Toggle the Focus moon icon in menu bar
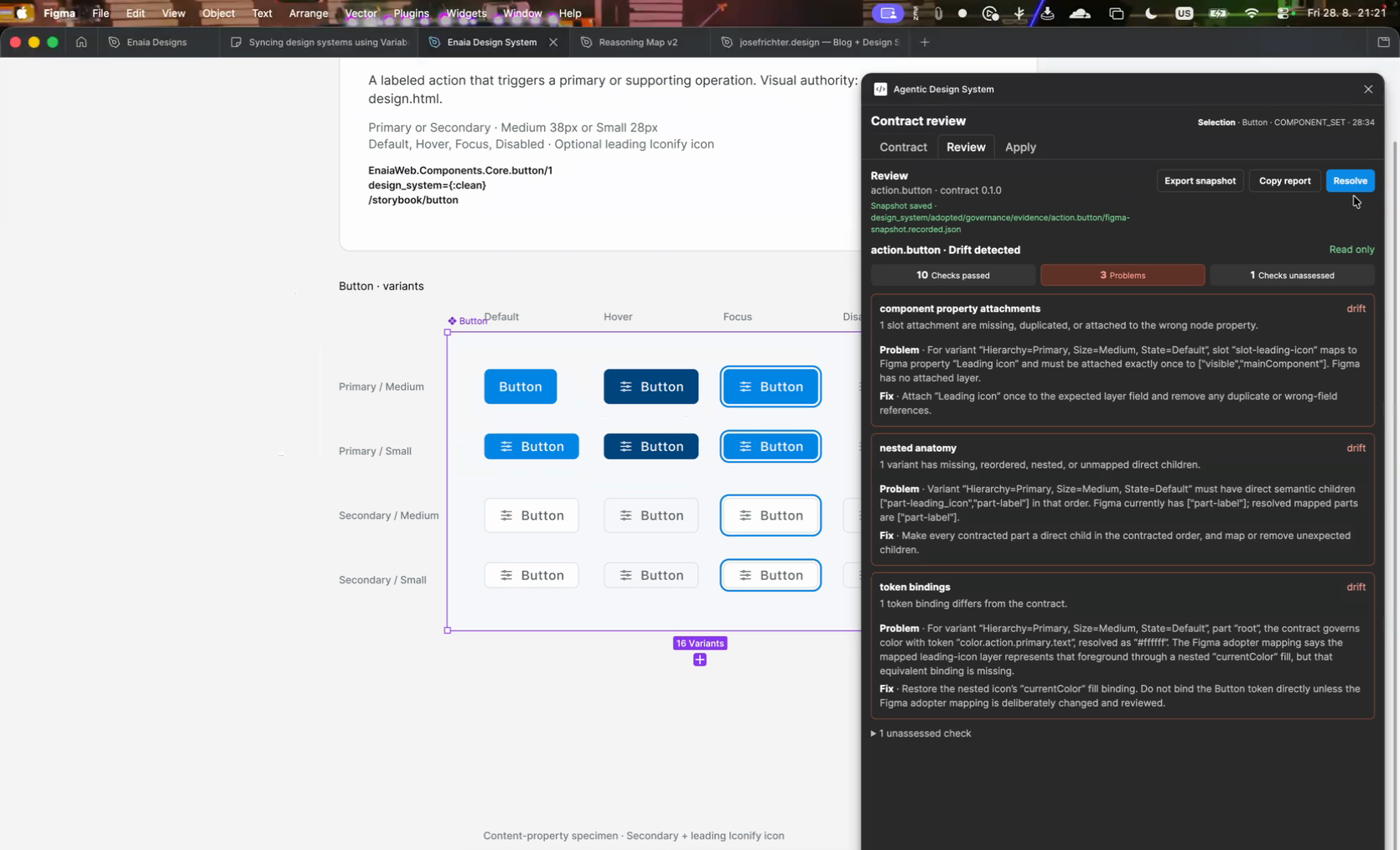This screenshot has width=1400, height=850. 1150,13
